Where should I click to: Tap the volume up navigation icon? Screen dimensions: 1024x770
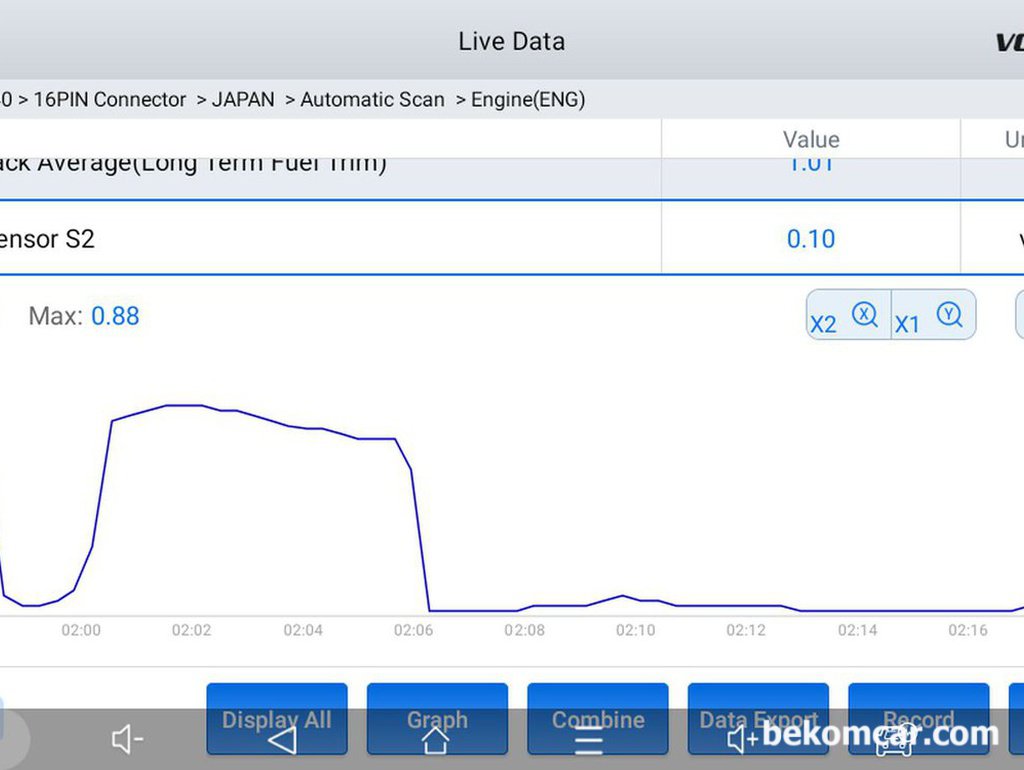[743, 740]
